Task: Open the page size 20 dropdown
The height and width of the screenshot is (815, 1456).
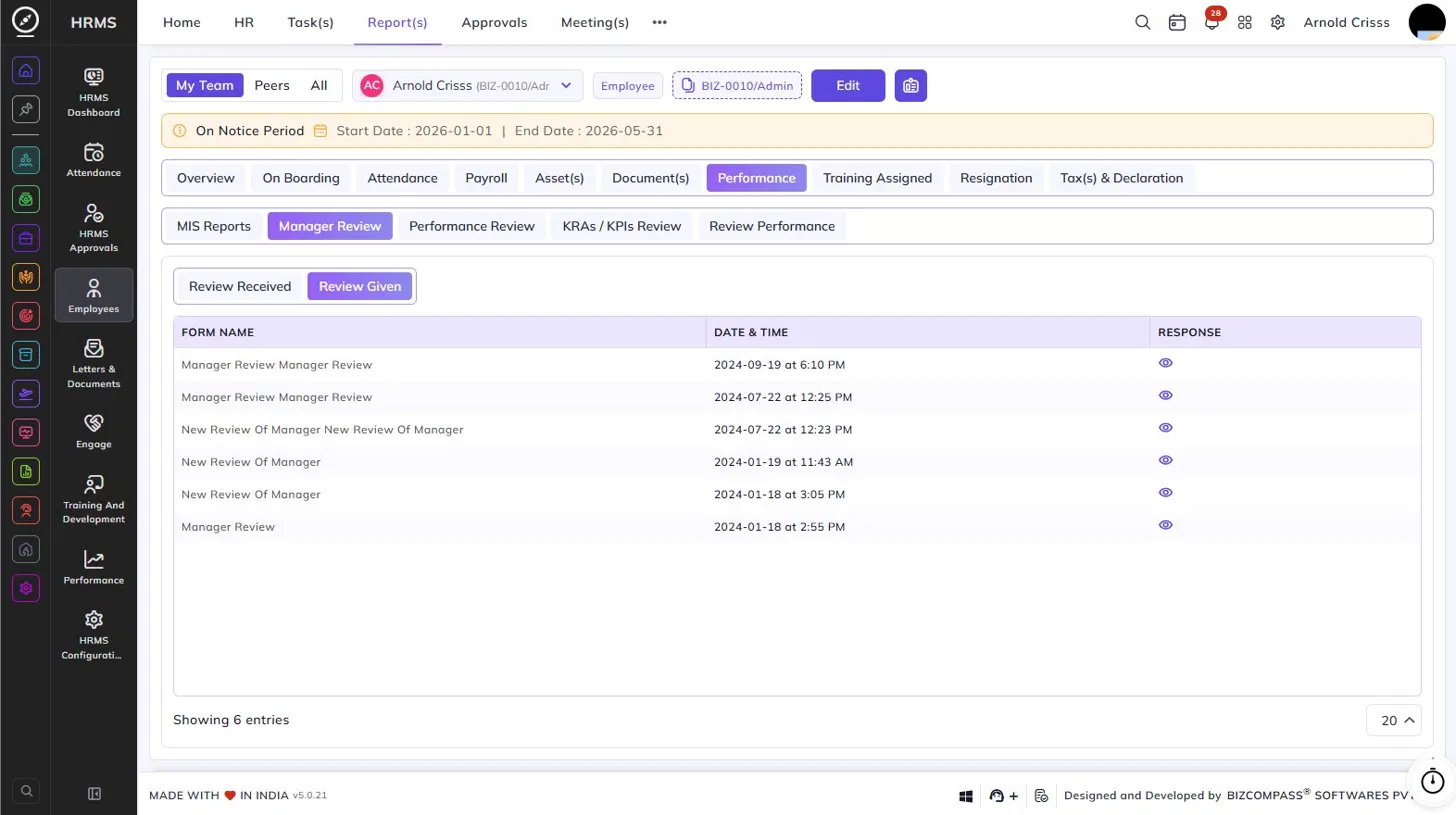Action: pyautogui.click(x=1393, y=720)
